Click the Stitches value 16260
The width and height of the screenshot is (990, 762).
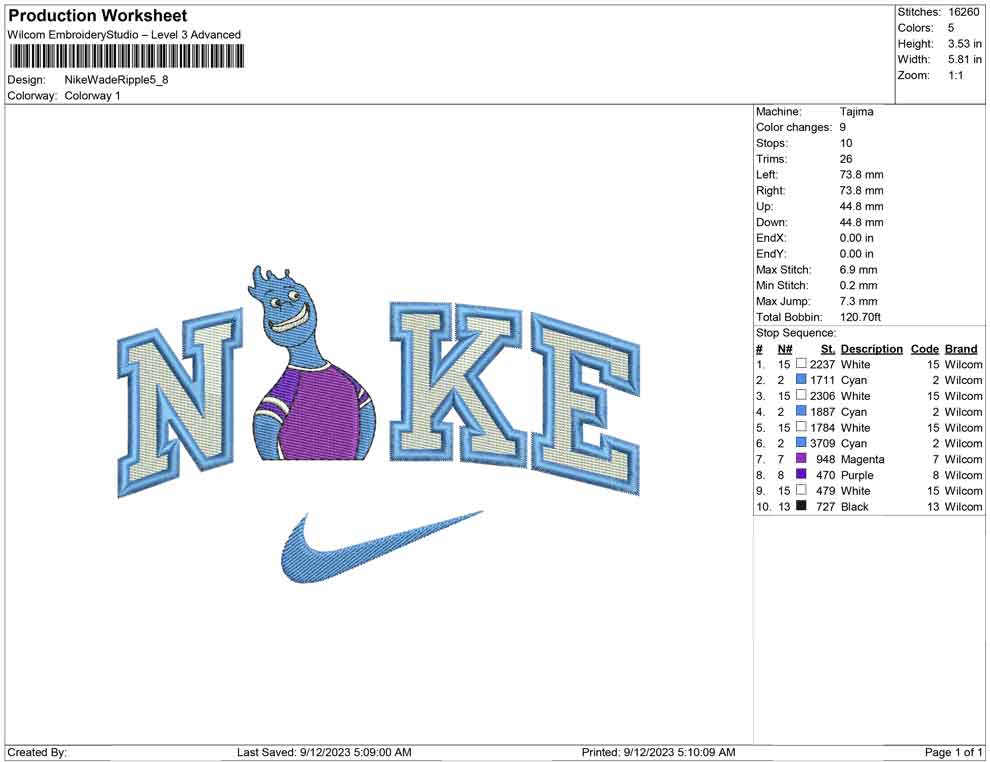point(963,12)
